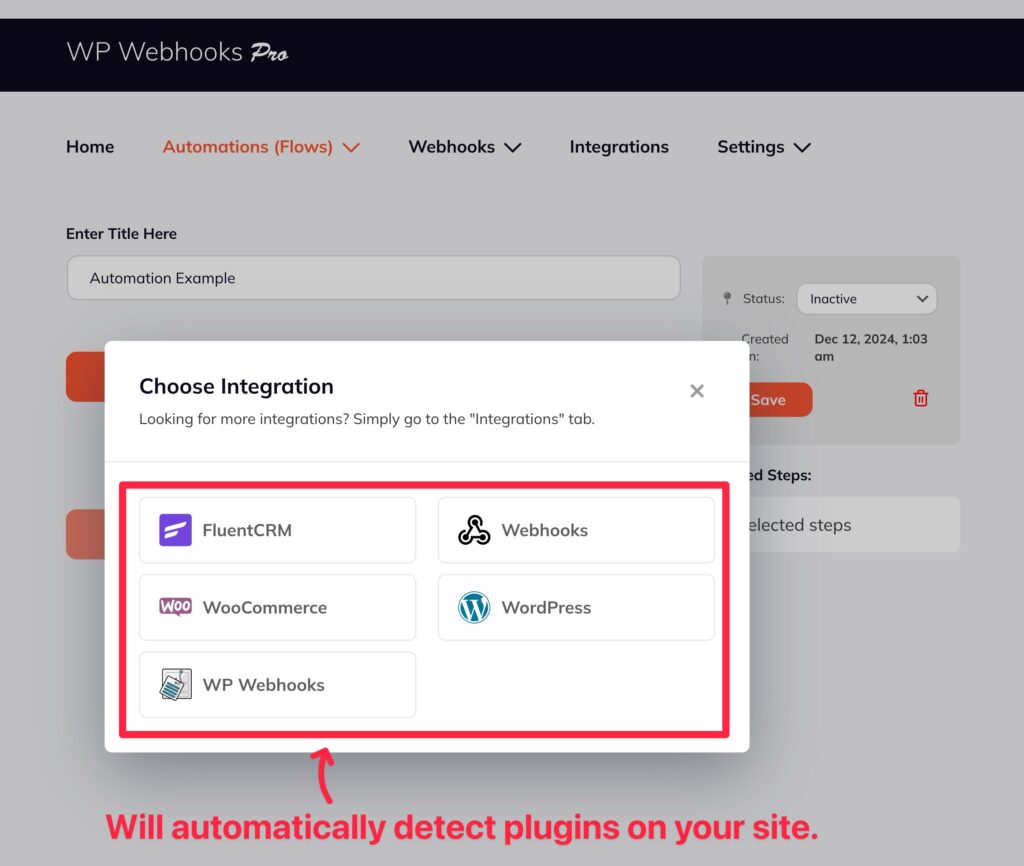This screenshot has width=1024, height=866.
Task: Click the WooCommerce Woo logo icon
Action: (x=176, y=607)
